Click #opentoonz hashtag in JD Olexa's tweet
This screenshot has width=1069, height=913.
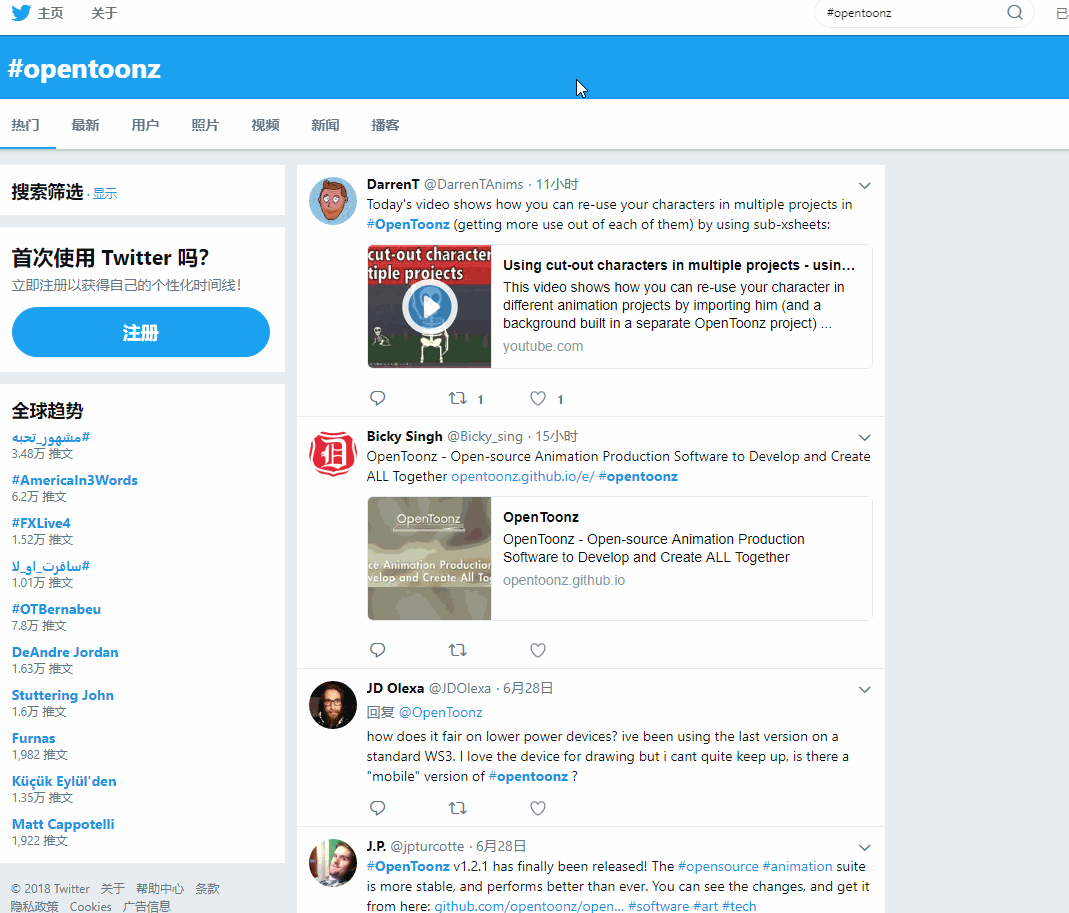pos(528,776)
